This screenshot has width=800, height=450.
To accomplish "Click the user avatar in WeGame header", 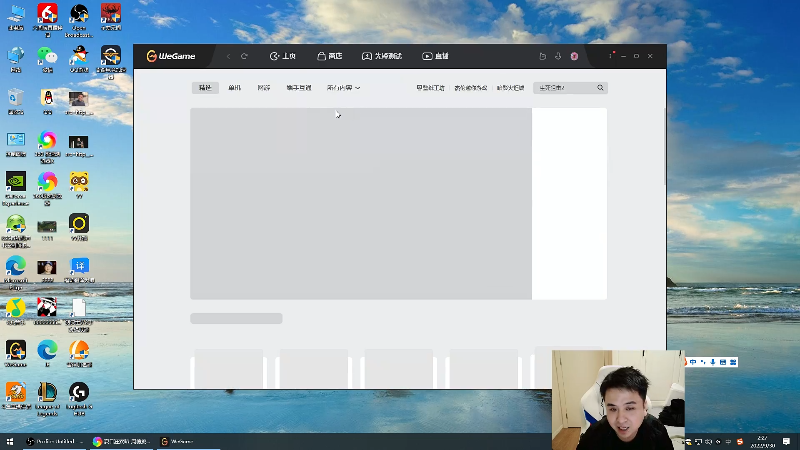I will tap(574, 56).
